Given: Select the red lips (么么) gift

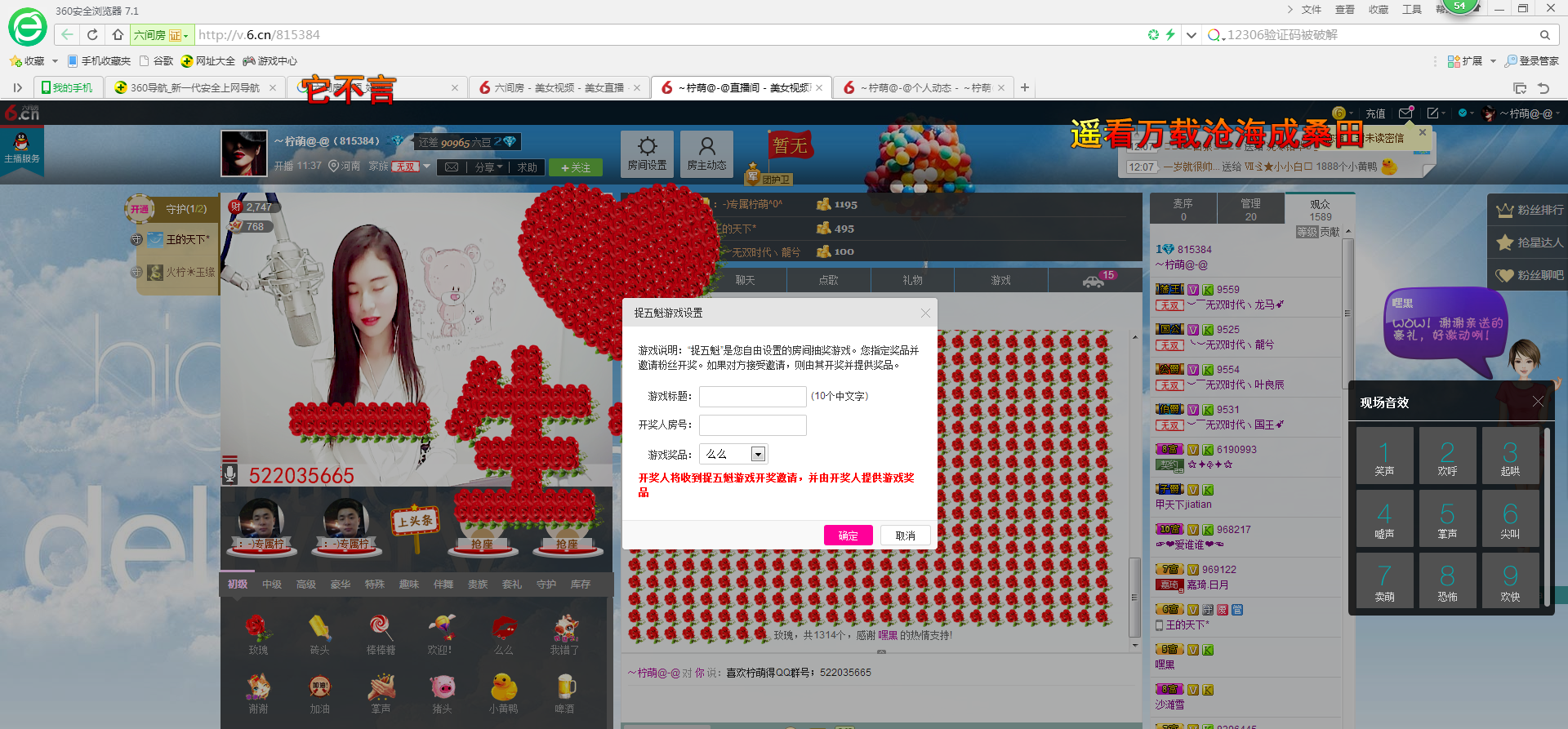Looking at the screenshot, I should click(x=503, y=634).
